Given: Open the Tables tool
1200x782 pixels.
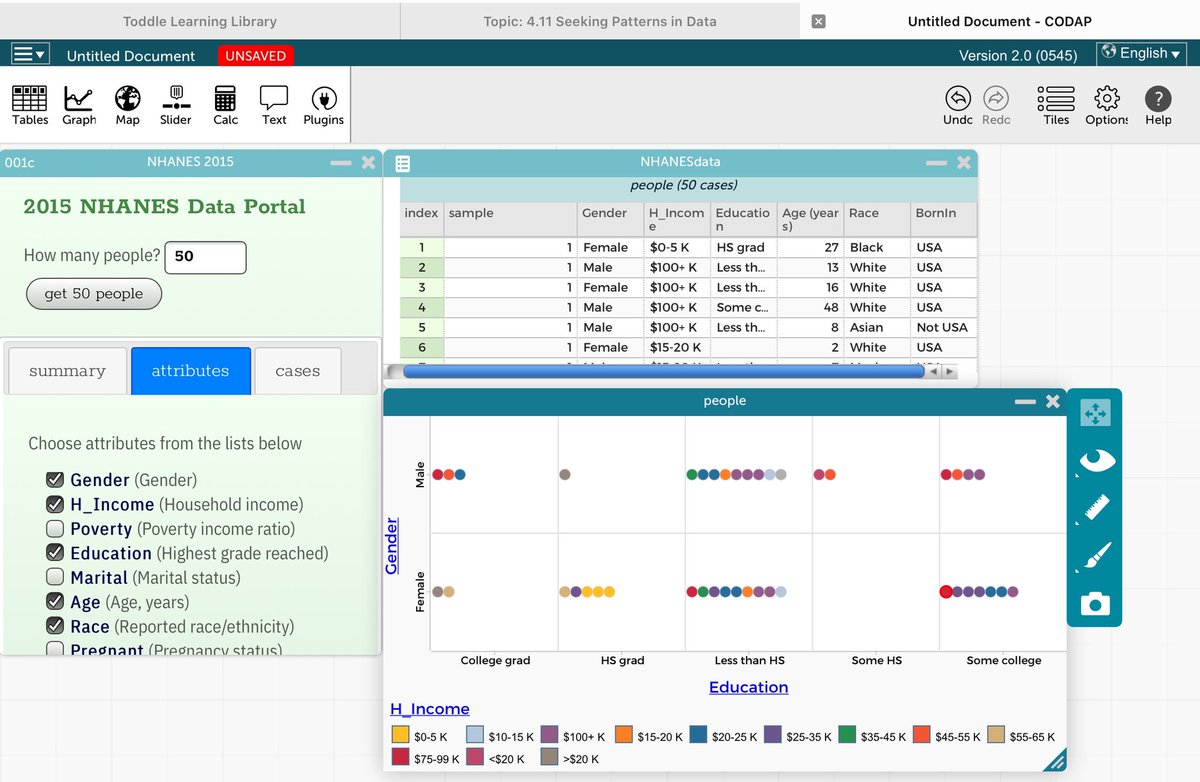Looking at the screenshot, I should tap(30, 105).
